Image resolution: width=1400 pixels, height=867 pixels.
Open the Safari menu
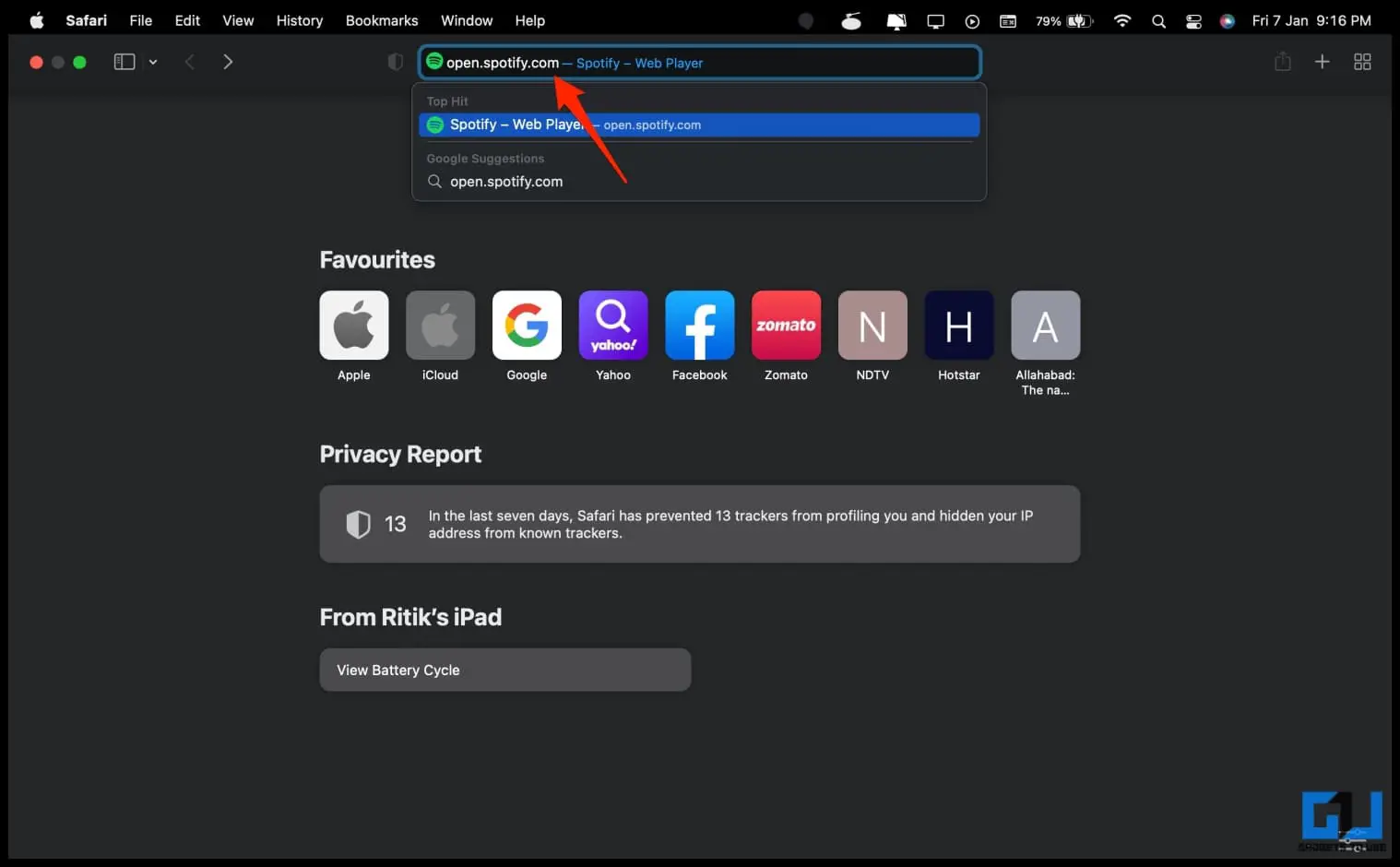click(x=86, y=20)
